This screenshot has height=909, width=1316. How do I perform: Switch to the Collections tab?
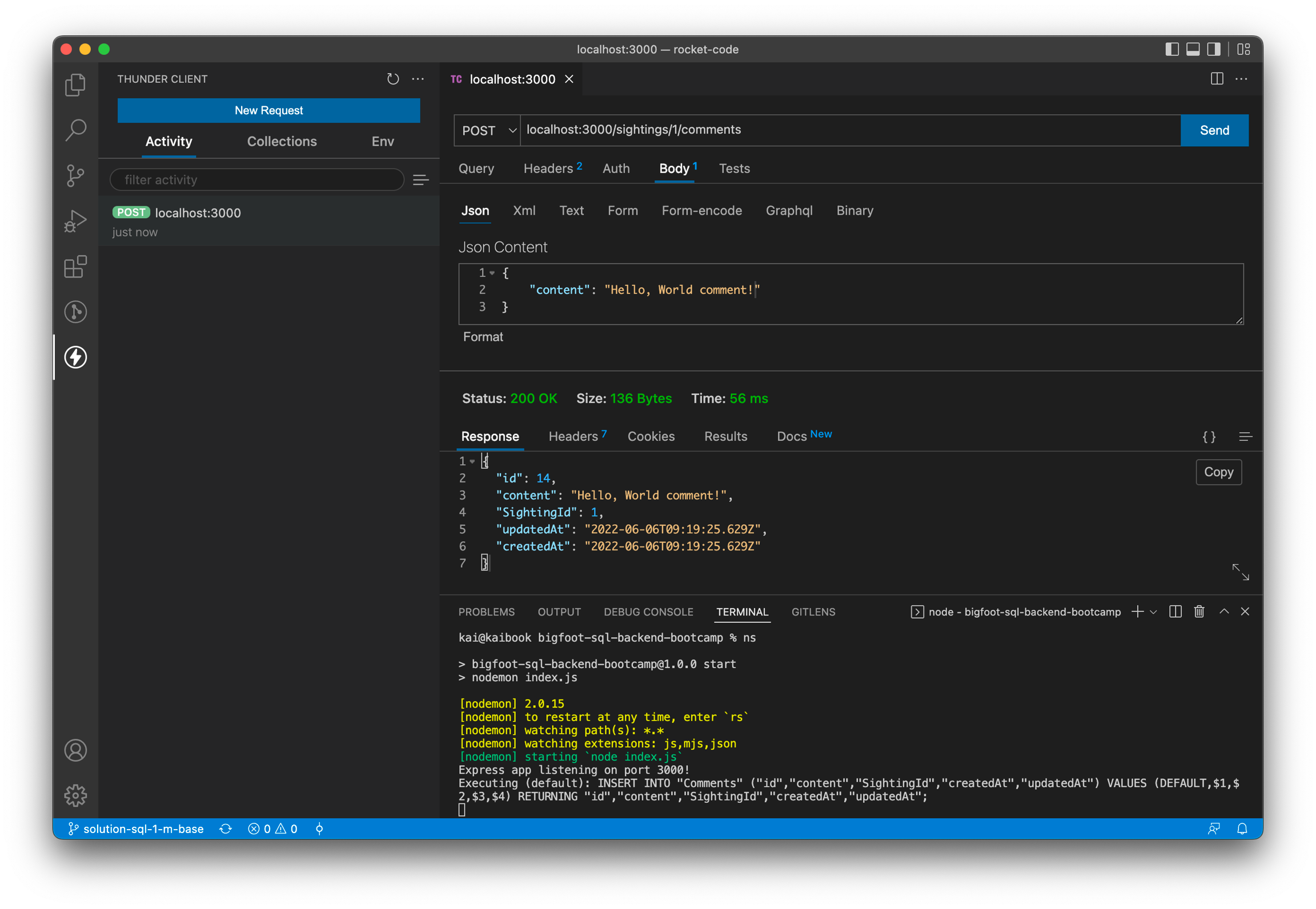(282, 142)
